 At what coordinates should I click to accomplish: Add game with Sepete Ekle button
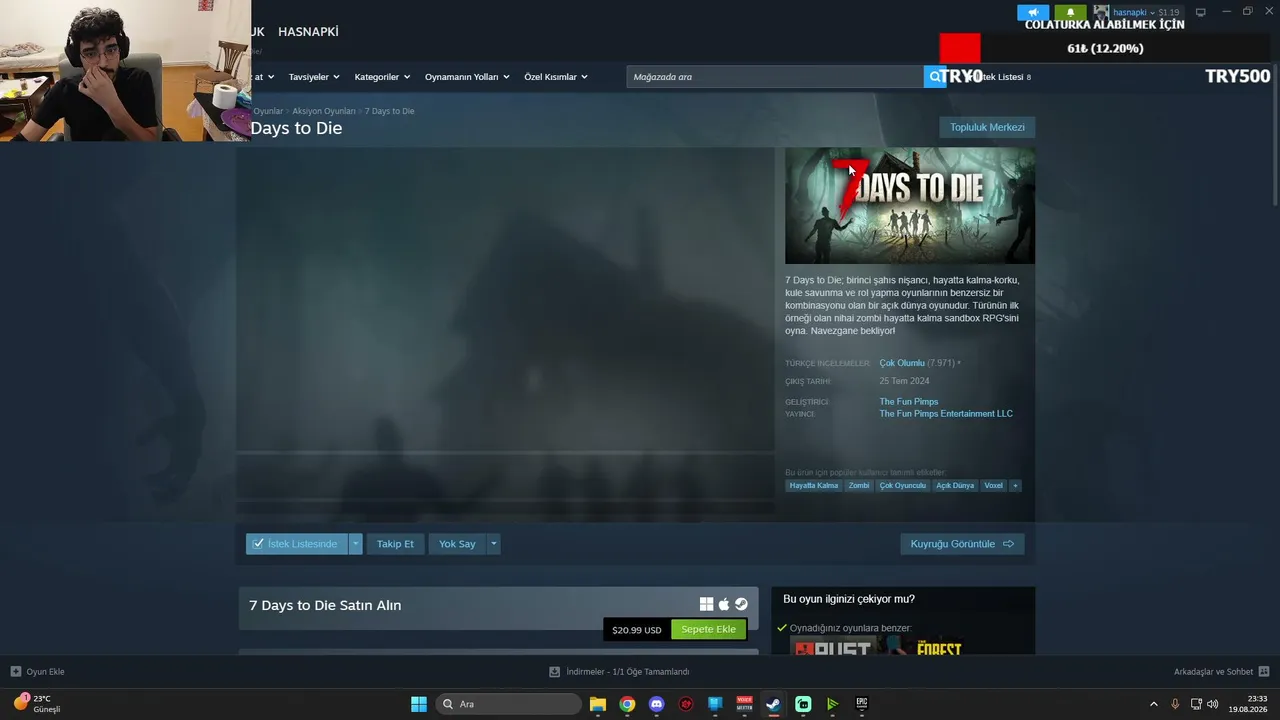point(708,630)
